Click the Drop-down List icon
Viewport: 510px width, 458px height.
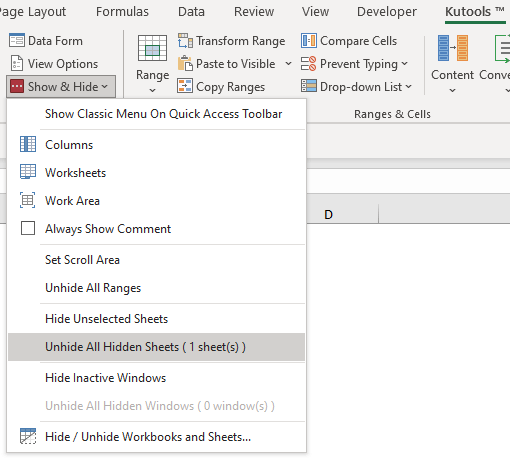[x=309, y=86]
